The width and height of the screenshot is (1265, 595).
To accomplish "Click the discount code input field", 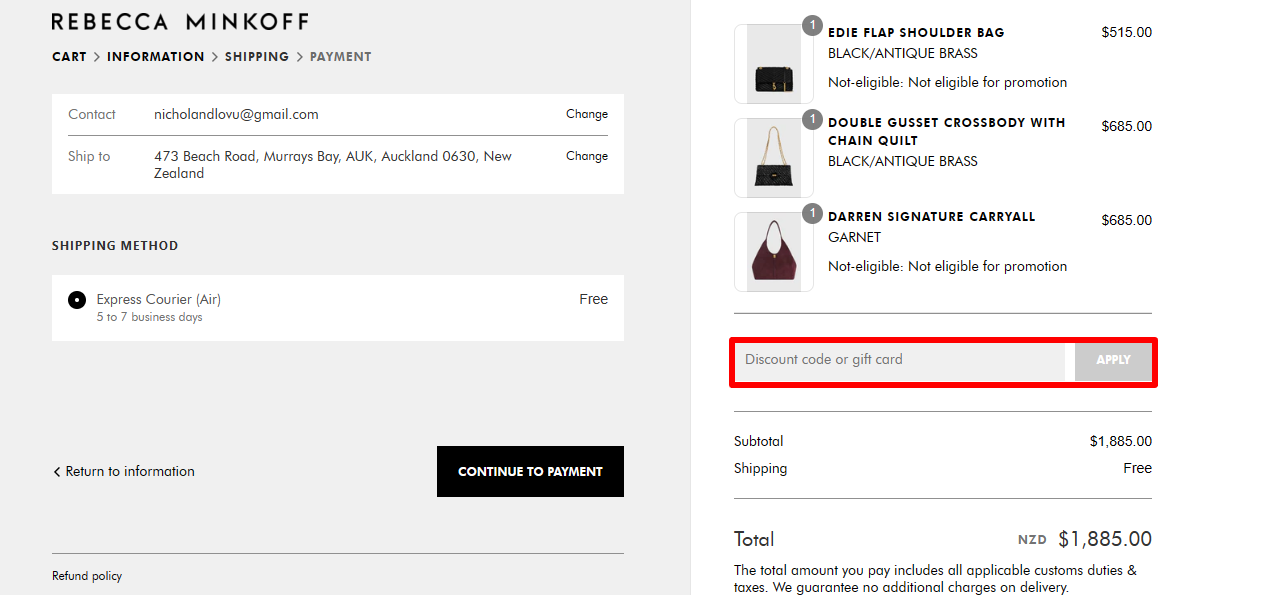I will click(x=900, y=360).
